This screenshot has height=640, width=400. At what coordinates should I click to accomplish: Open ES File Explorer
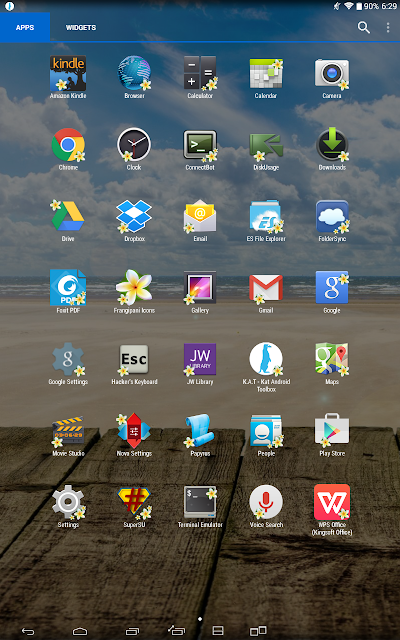point(266,216)
